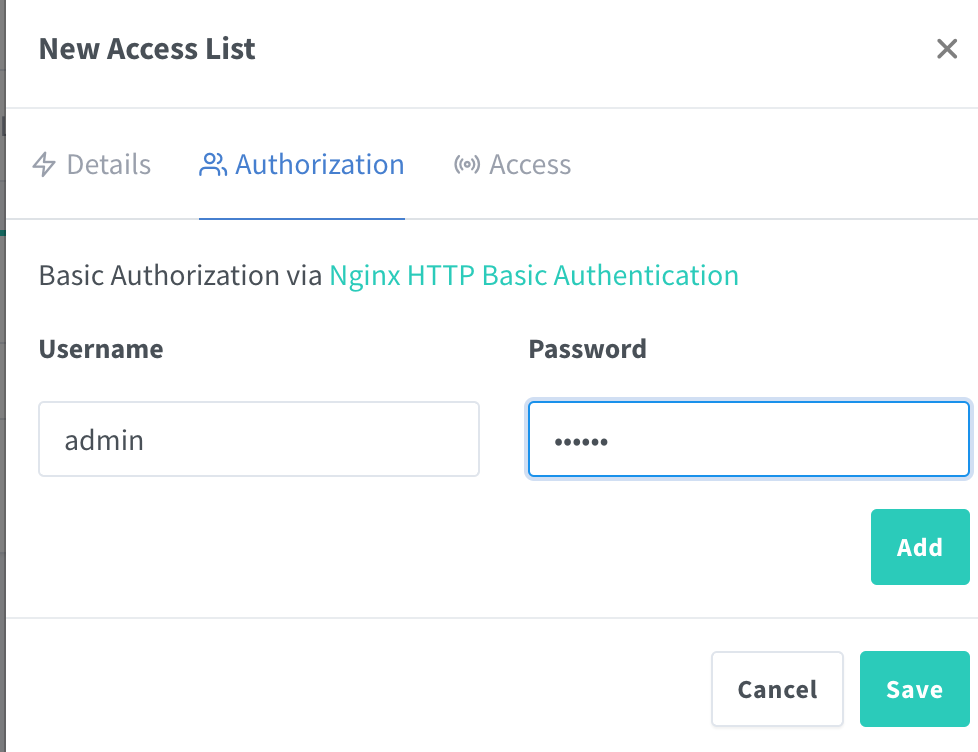Click the dimmed page strip left of dialog
The width and height of the screenshot is (978, 752).
point(3,400)
